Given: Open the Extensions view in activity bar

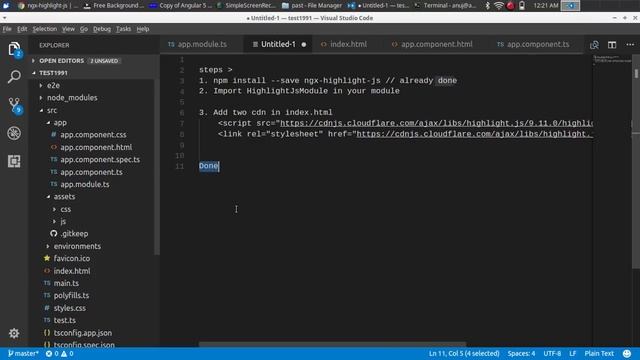Looking at the screenshot, I should (14, 161).
